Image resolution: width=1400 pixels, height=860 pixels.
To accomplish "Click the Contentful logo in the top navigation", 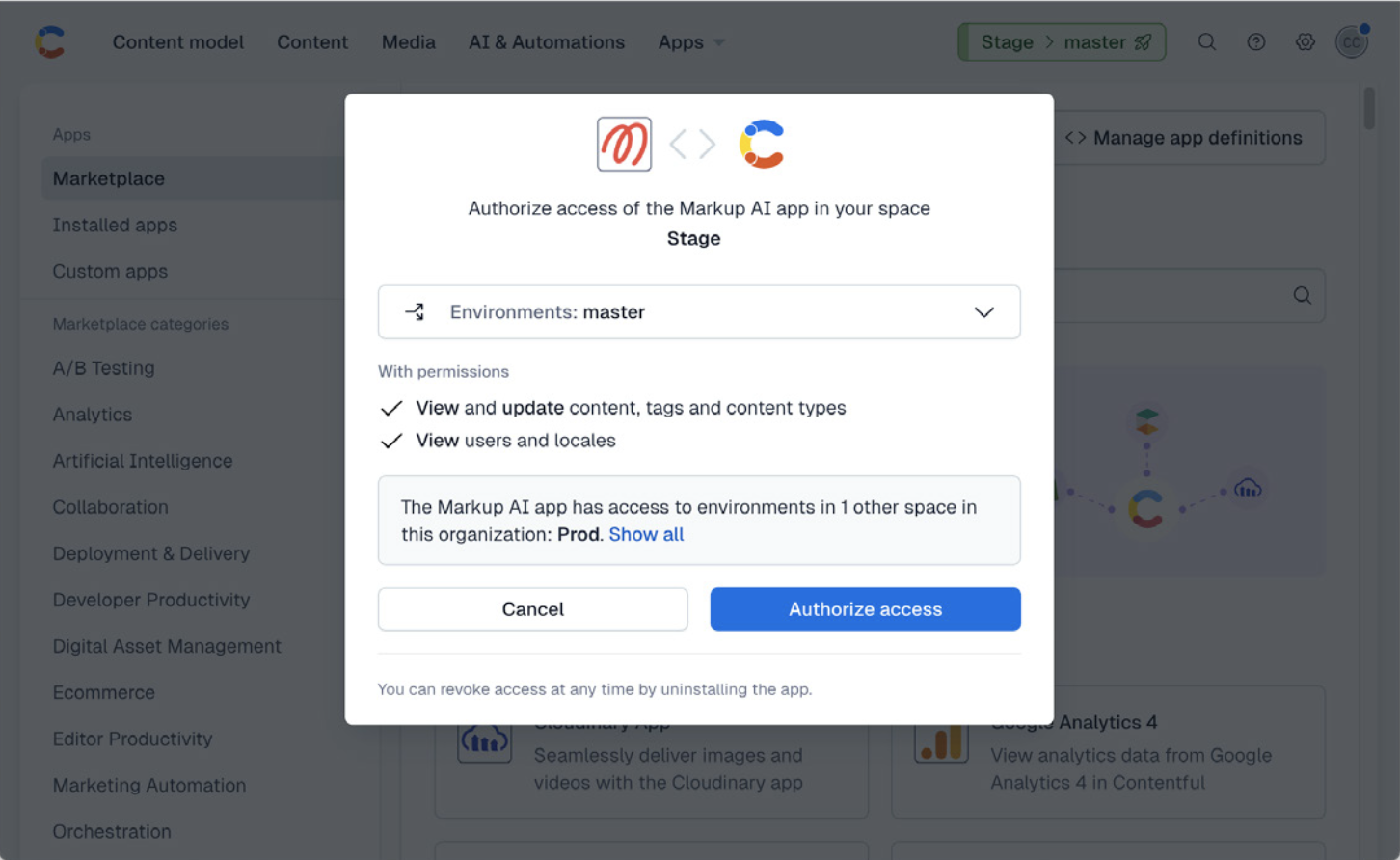I will pyautogui.click(x=49, y=41).
